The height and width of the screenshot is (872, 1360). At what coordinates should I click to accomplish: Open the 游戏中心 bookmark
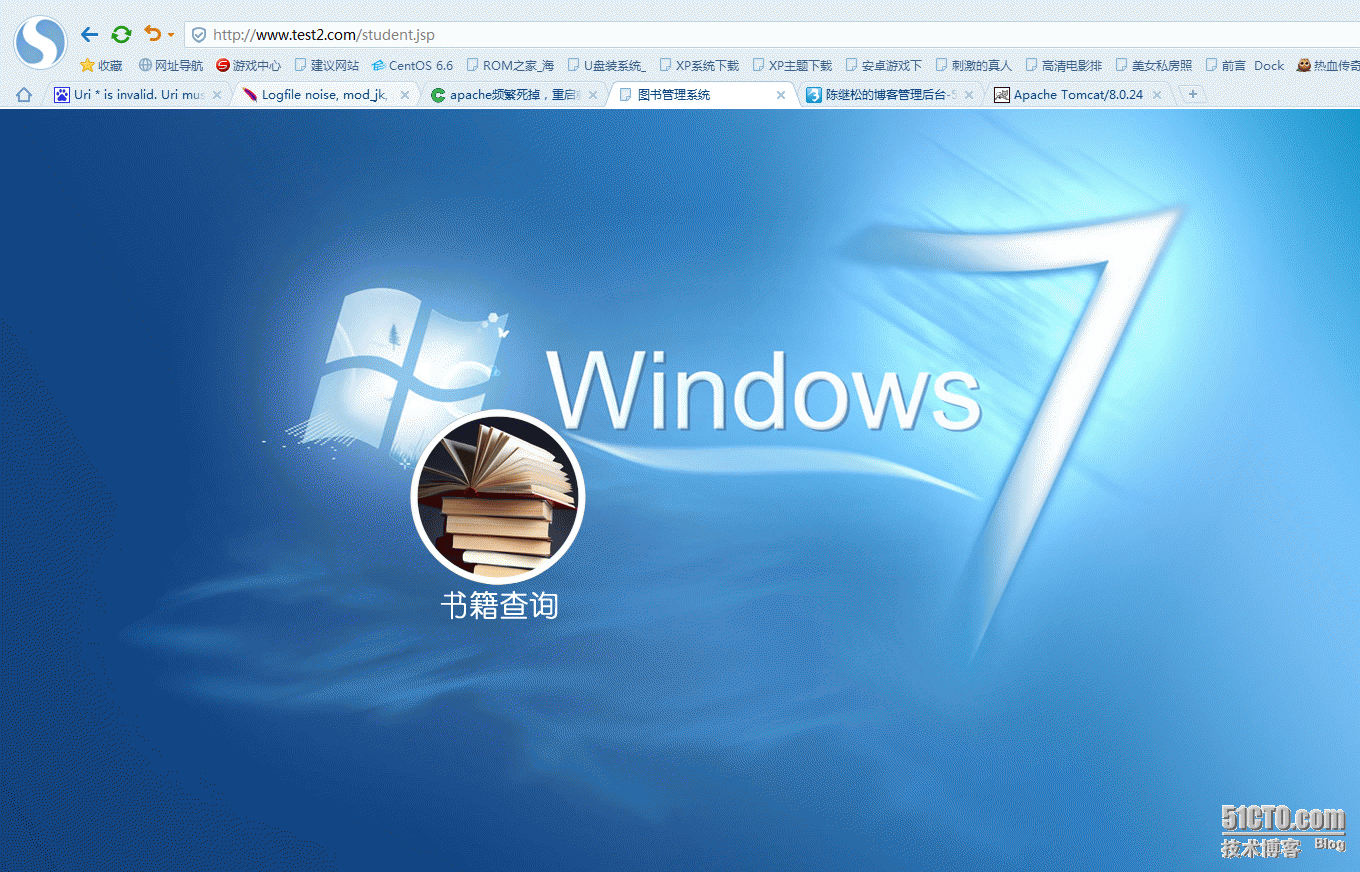click(x=249, y=65)
